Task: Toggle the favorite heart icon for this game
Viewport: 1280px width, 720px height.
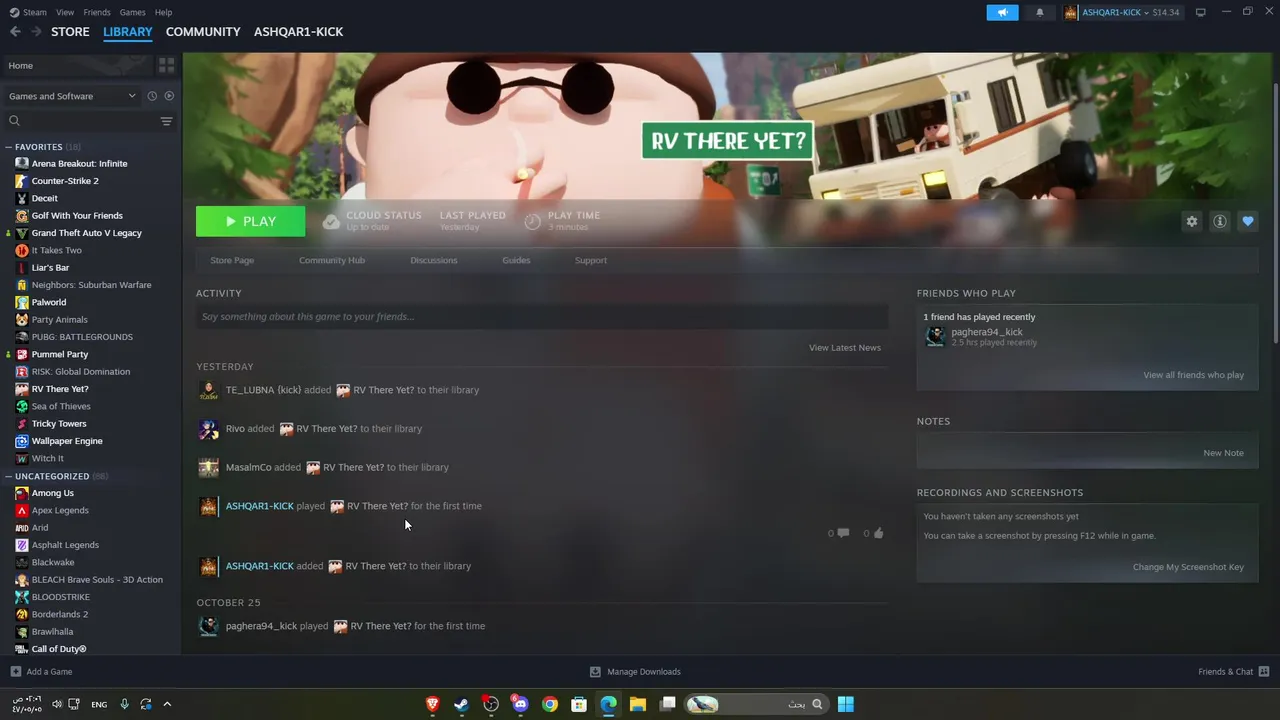Action: tap(1248, 222)
